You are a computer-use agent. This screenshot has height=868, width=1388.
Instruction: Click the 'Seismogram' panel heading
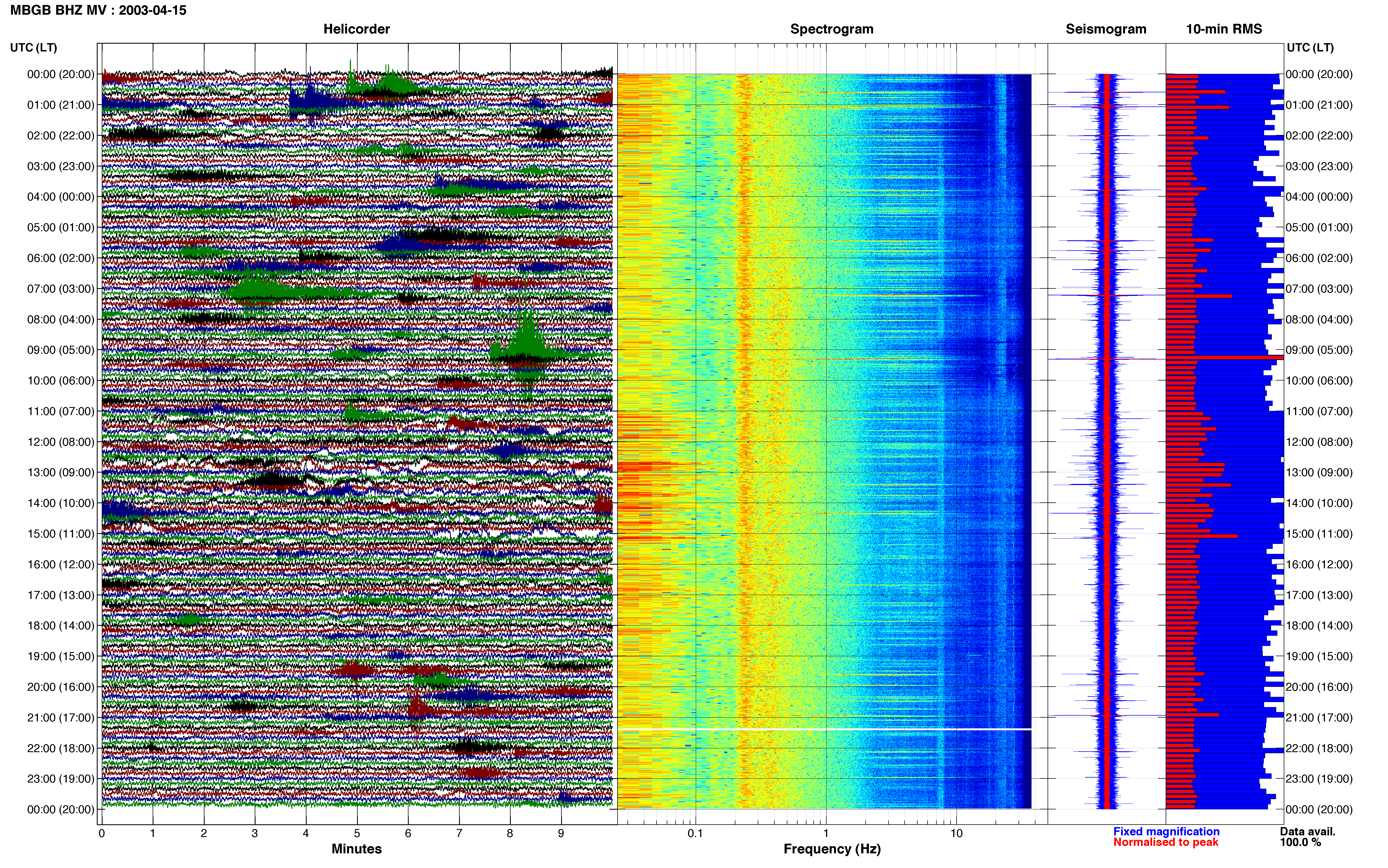(x=1106, y=29)
